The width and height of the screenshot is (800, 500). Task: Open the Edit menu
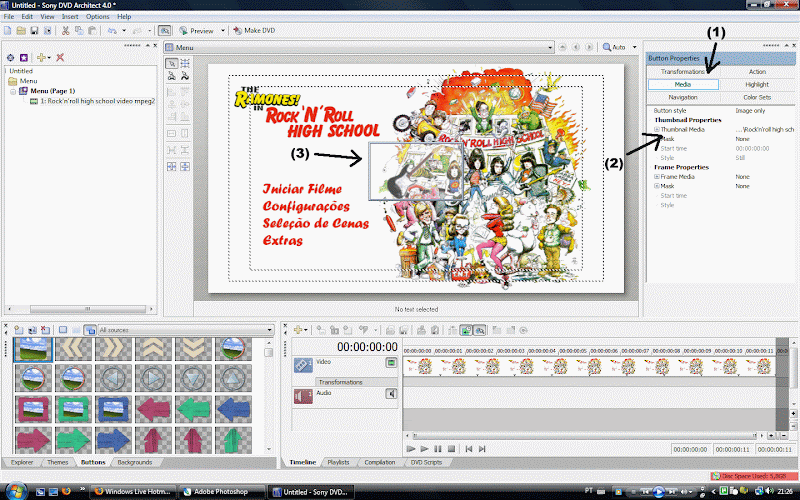click(27, 16)
